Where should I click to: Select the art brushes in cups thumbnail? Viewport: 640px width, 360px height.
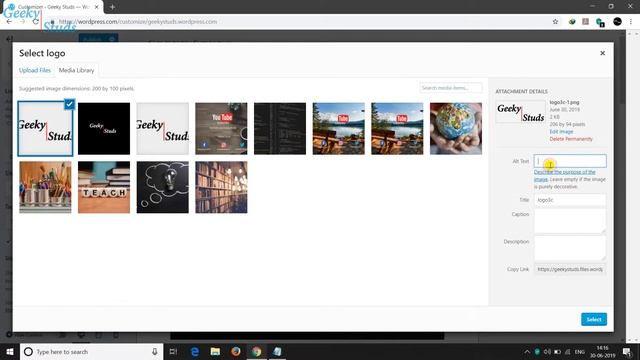click(45, 187)
